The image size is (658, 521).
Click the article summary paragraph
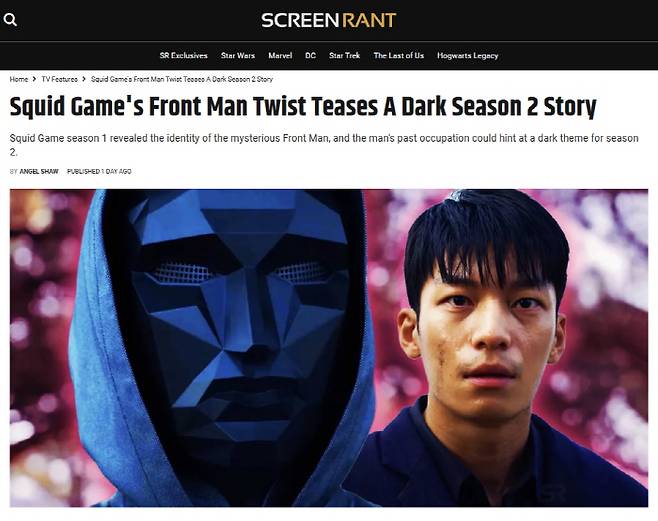point(324,145)
